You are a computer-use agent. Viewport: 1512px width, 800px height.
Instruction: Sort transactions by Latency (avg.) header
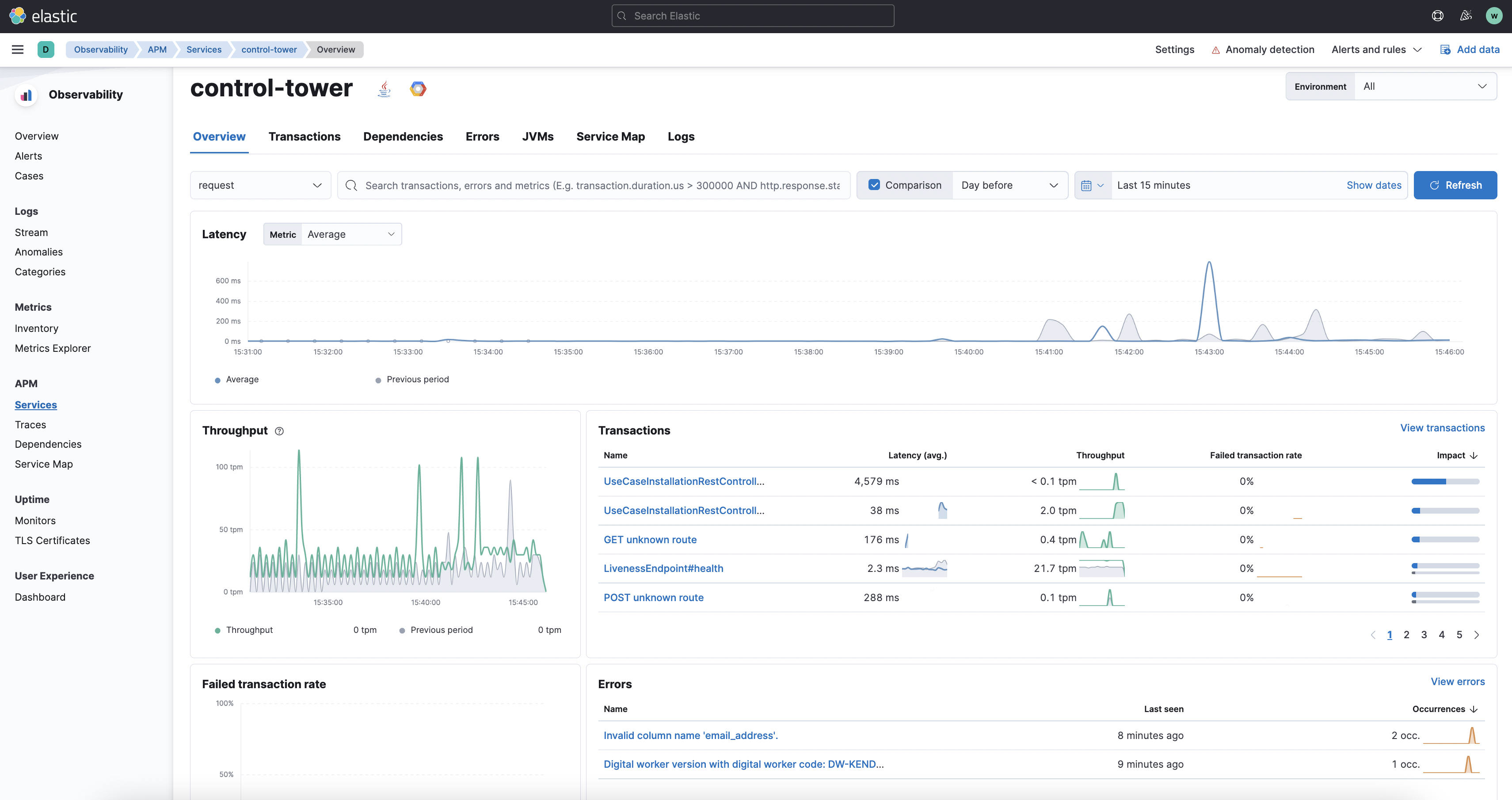point(918,455)
